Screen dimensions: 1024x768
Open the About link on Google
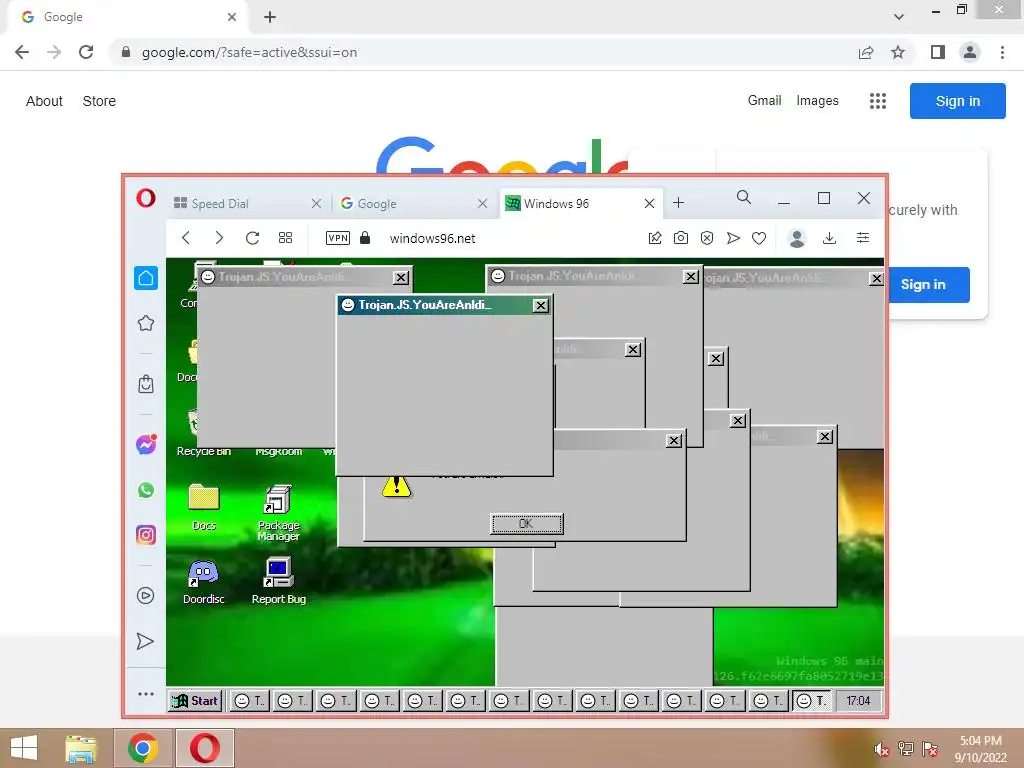tap(44, 101)
